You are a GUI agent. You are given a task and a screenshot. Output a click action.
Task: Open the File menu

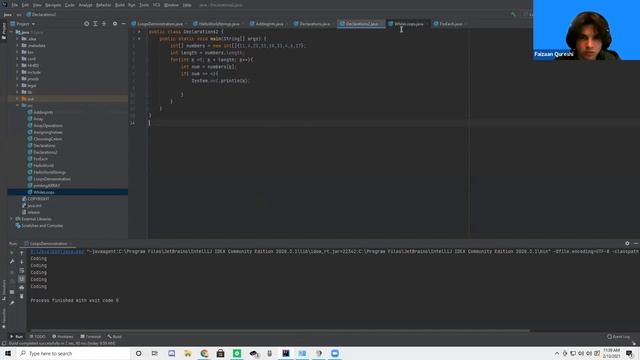[15, 5]
